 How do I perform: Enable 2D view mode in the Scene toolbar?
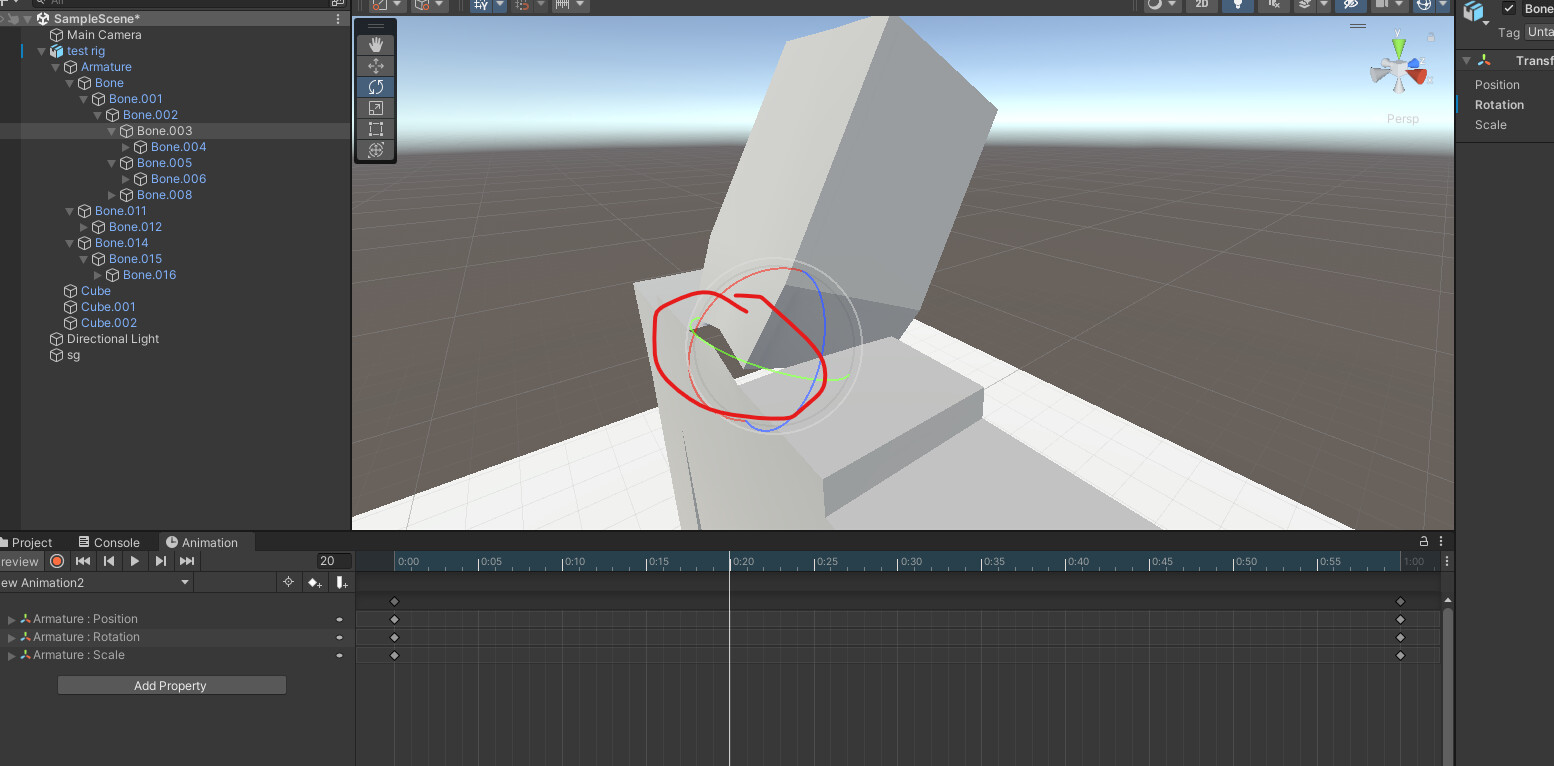click(x=1201, y=6)
